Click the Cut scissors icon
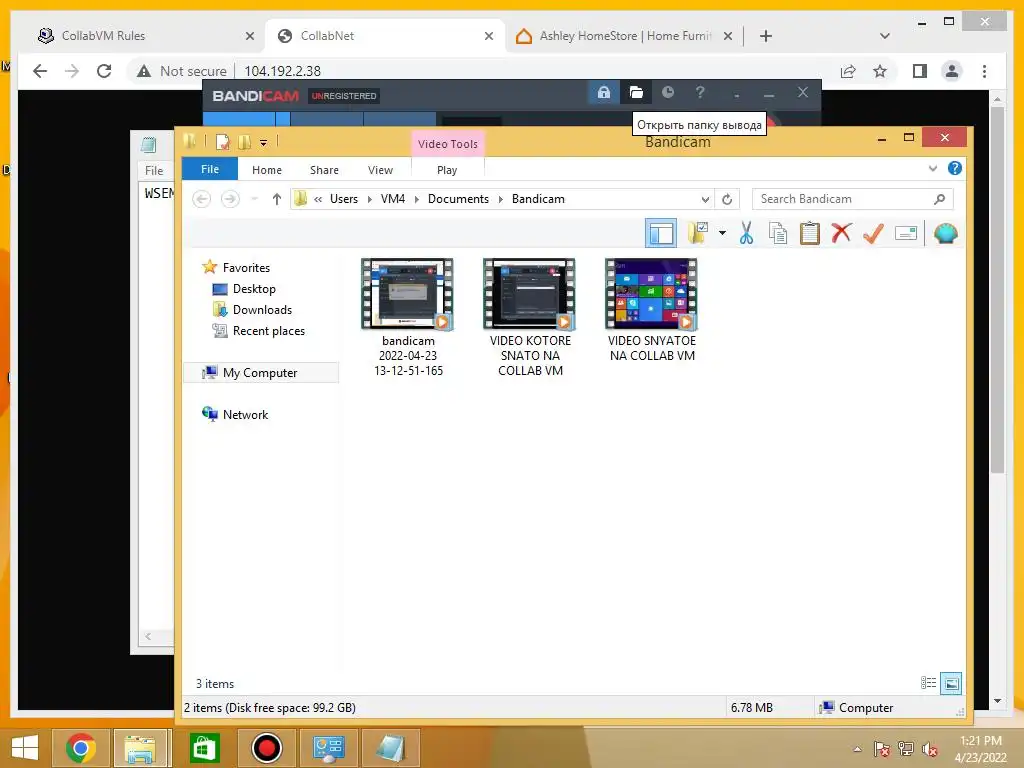Image resolution: width=1024 pixels, height=768 pixels. (x=746, y=233)
